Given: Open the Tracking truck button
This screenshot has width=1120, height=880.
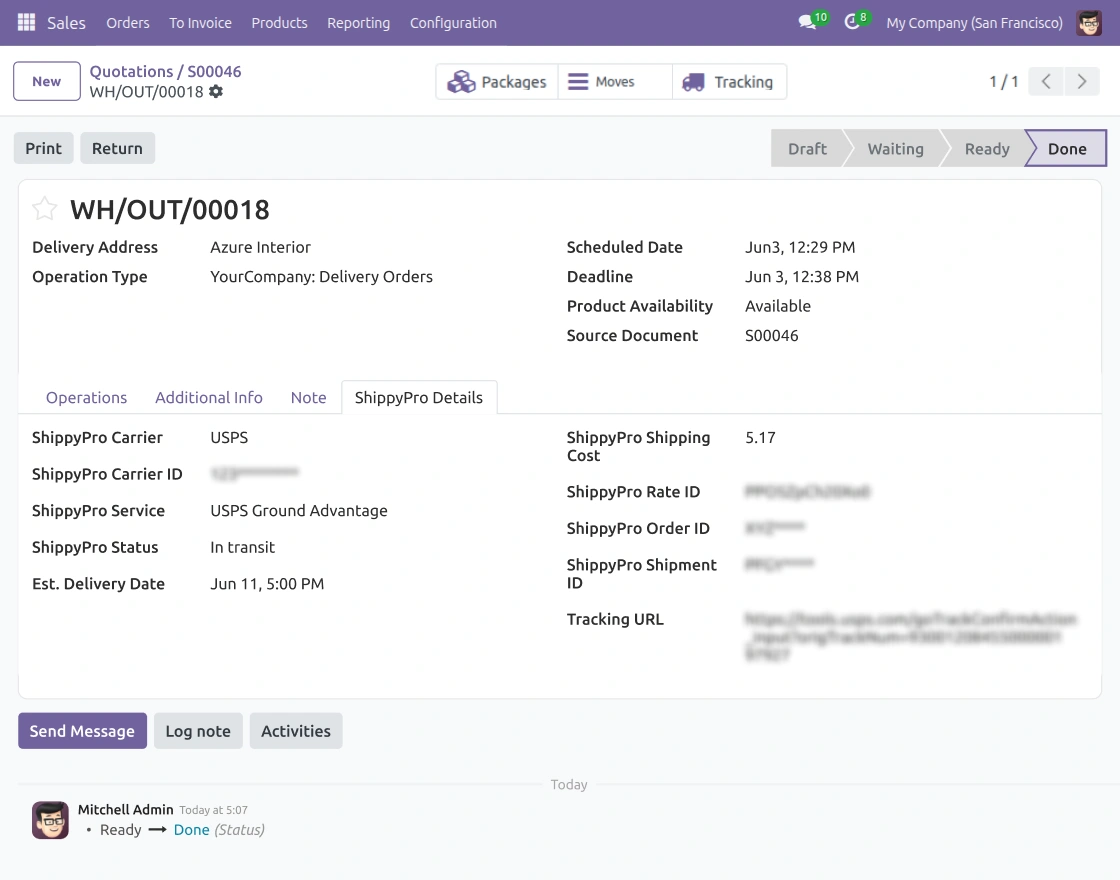Looking at the screenshot, I should pyautogui.click(x=729, y=81).
